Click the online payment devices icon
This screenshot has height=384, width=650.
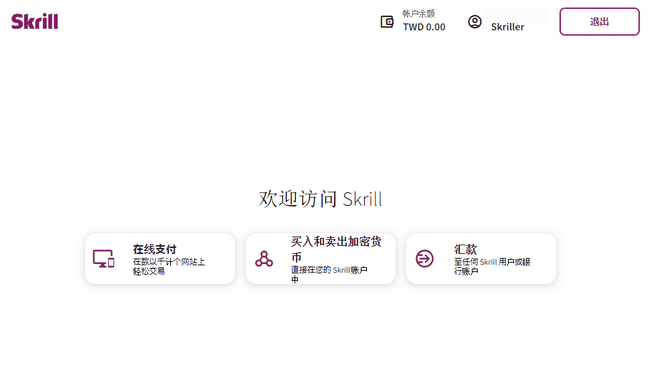[x=104, y=259]
